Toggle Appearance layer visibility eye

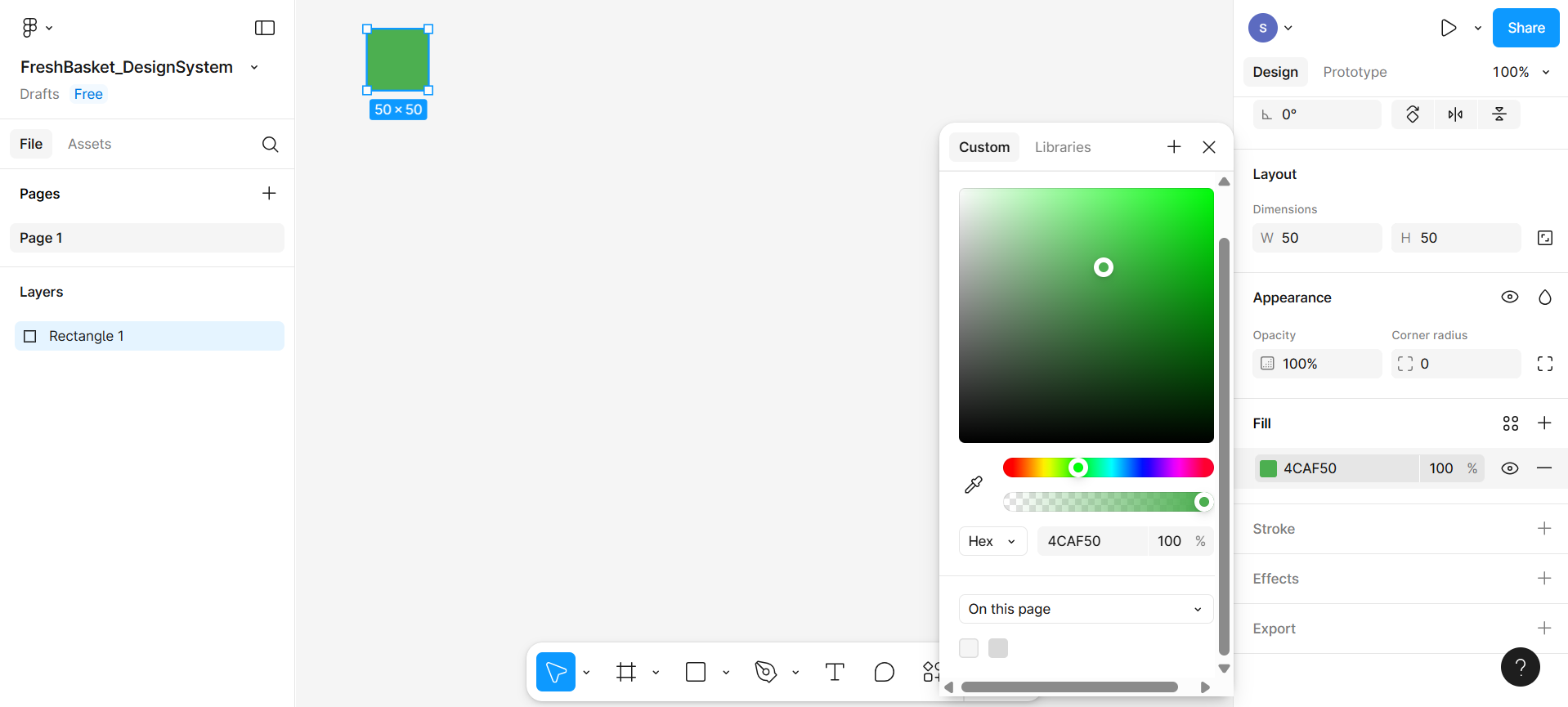(x=1509, y=298)
